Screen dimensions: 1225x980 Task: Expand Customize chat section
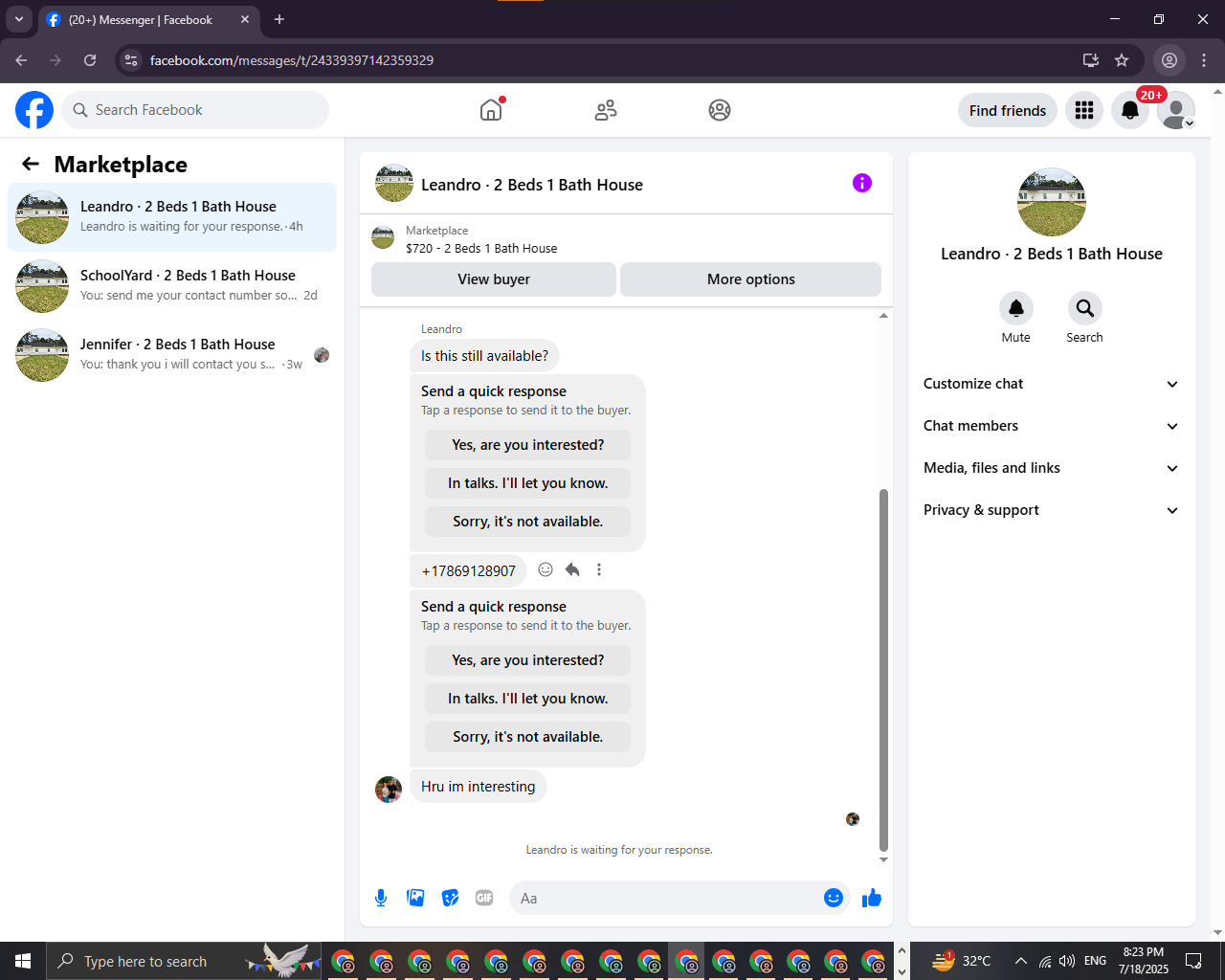[1051, 384]
